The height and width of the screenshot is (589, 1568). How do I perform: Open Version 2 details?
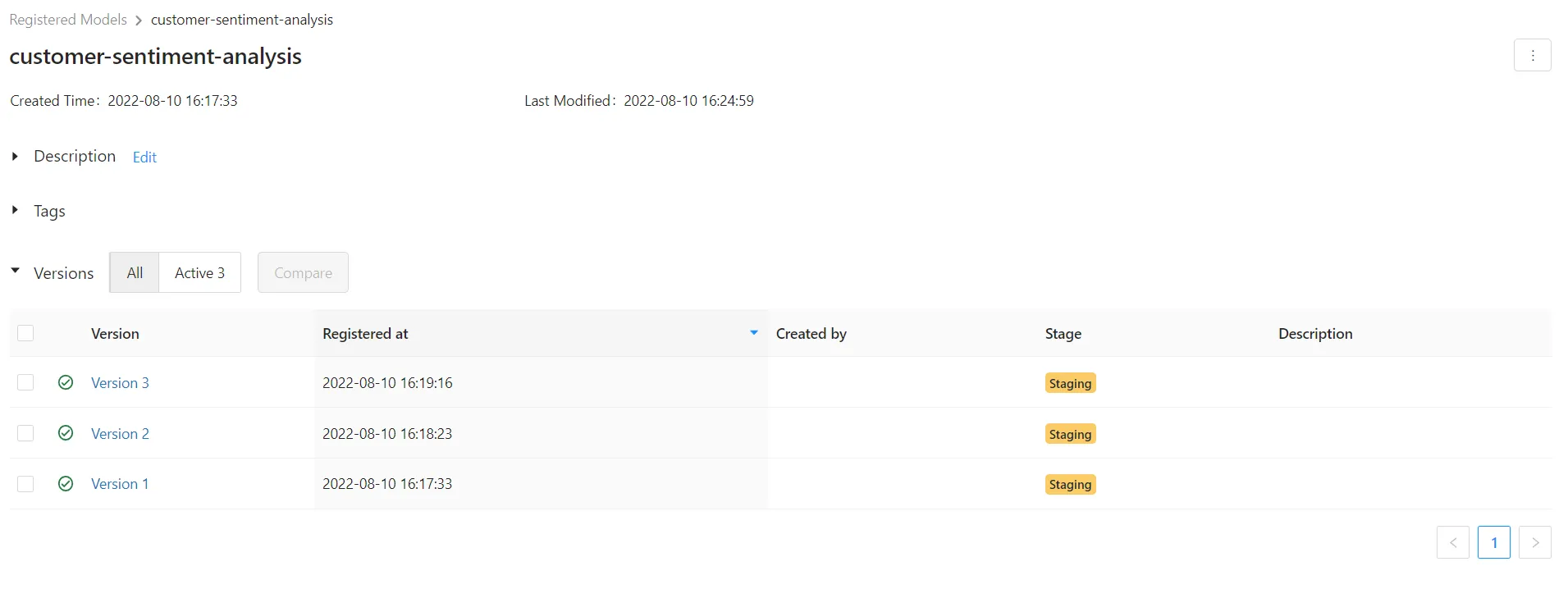coord(120,434)
